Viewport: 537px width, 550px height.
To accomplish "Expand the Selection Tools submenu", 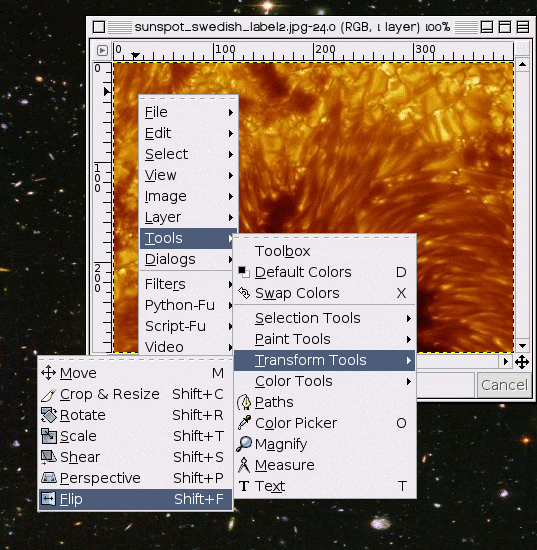I will click(x=324, y=318).
